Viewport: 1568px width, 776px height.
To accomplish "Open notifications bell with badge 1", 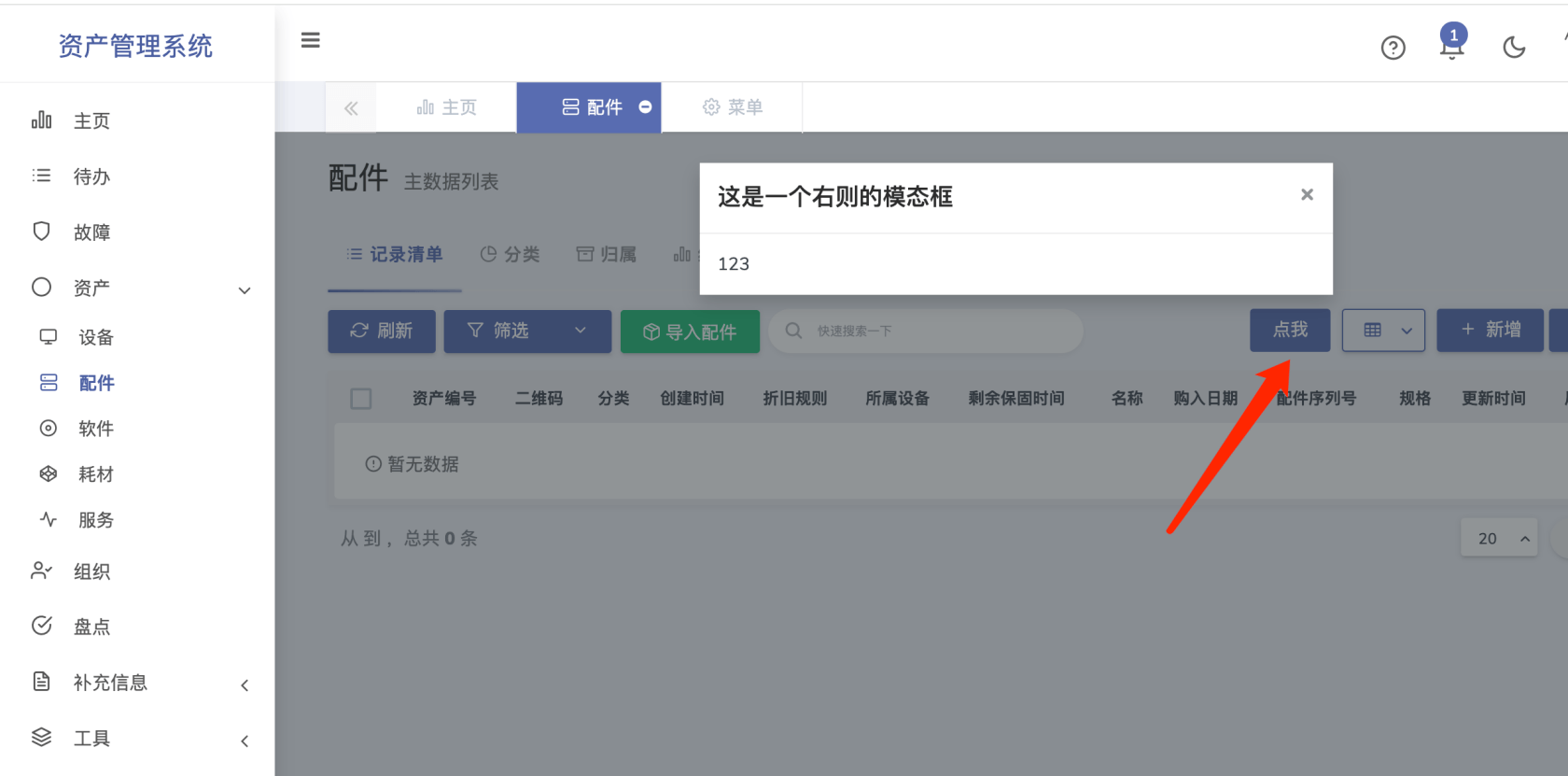I will (x=1452, y=43).
